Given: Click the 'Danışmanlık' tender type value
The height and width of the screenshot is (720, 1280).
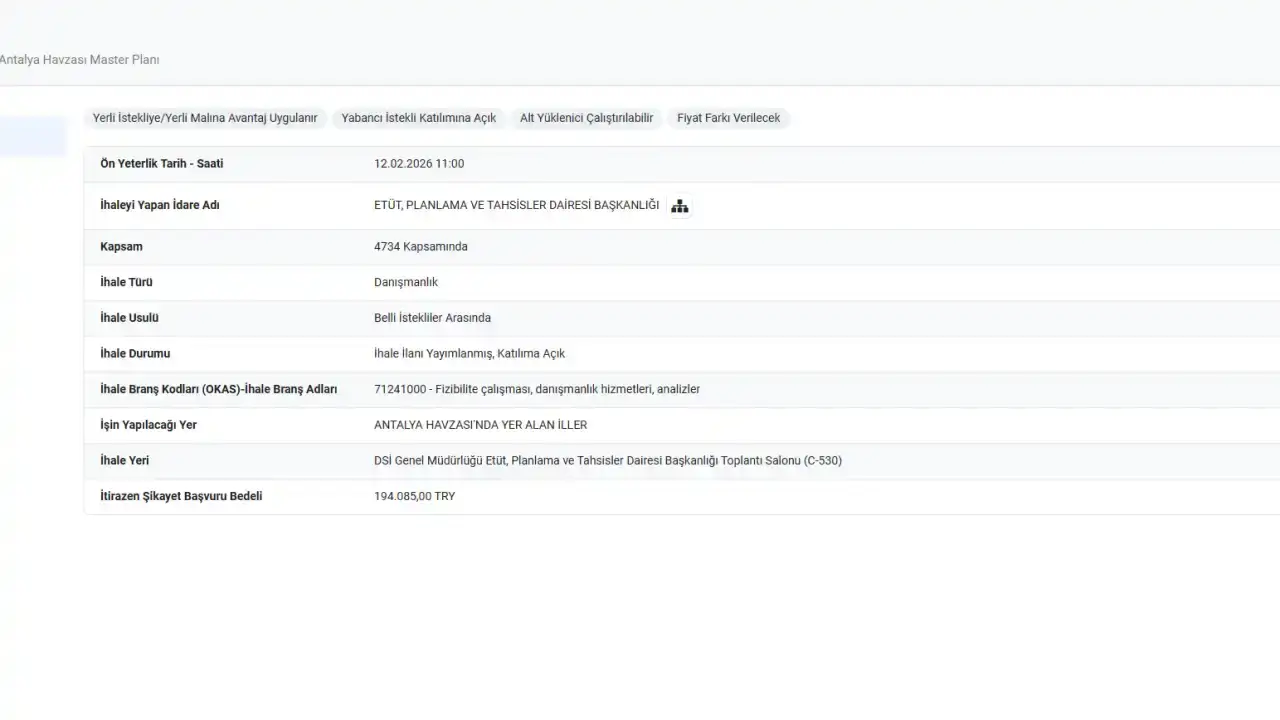Looking at the screenshot, I should 406,282.
